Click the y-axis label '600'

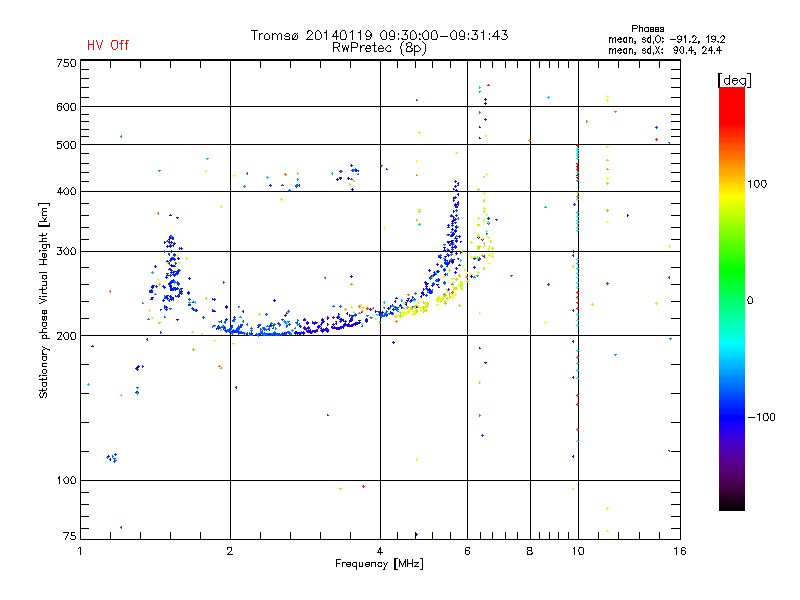(66, 107)
